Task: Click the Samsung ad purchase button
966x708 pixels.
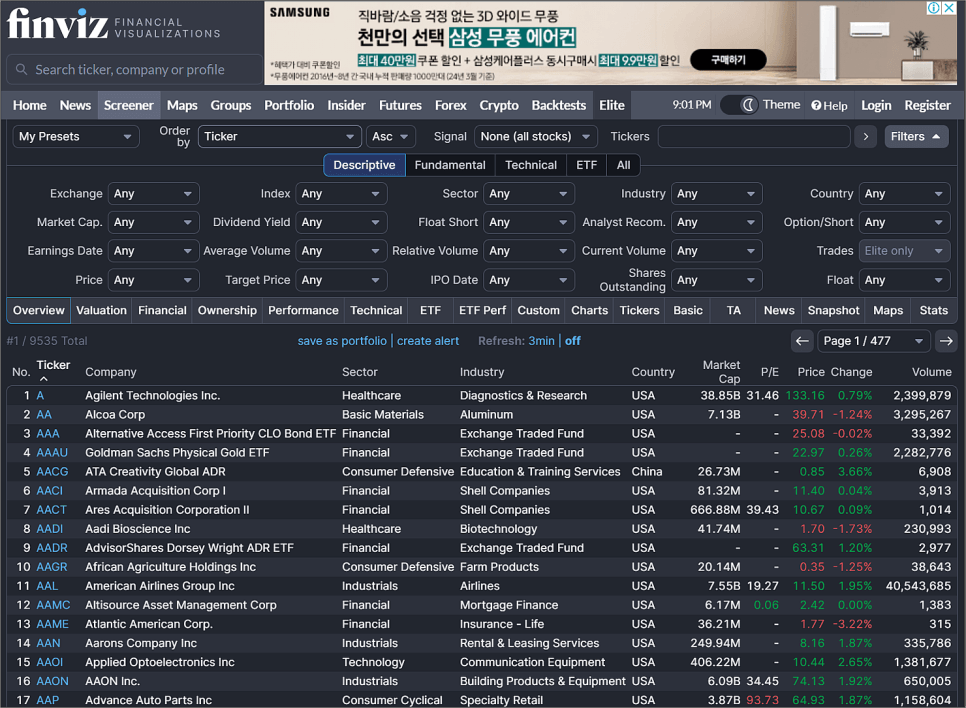Action: click(728, 60)
